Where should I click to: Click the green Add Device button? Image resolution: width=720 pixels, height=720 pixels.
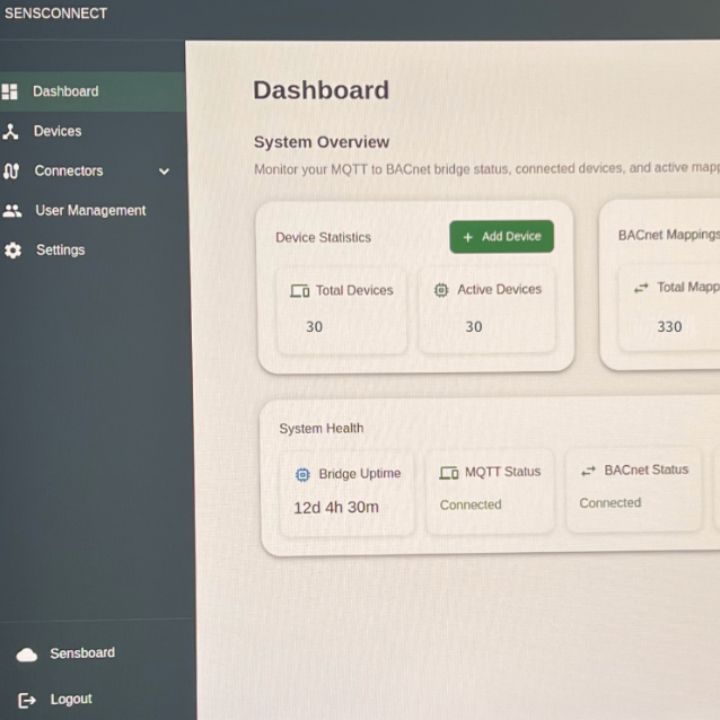click(501, 236)
